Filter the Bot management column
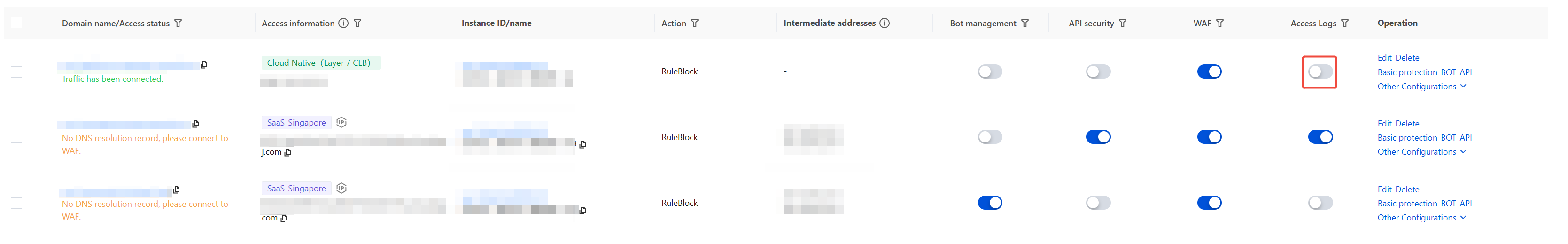The width and height of the screenshot is (1568, 244). tap(1025, 23)
